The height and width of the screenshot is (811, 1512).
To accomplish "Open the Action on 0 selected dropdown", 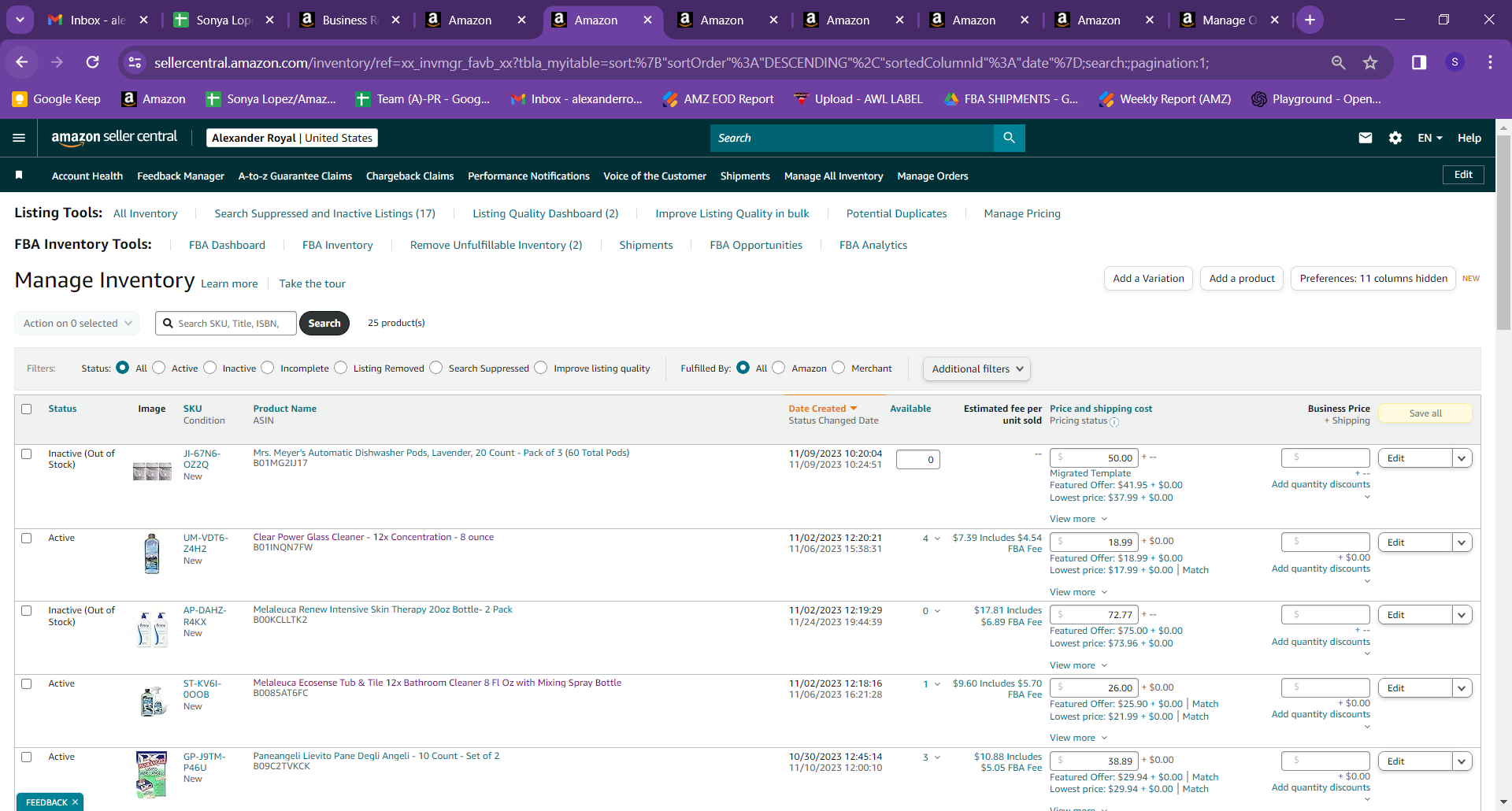I will click(x=77, y=323).
